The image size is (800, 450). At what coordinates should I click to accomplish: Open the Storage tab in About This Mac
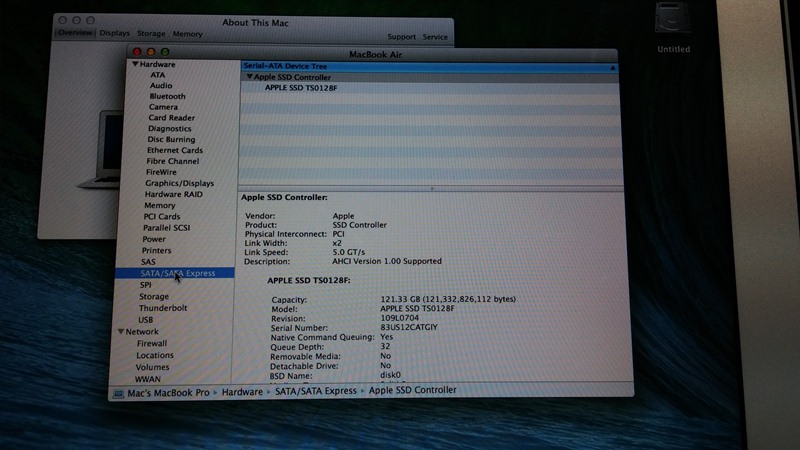coord(152,33)
